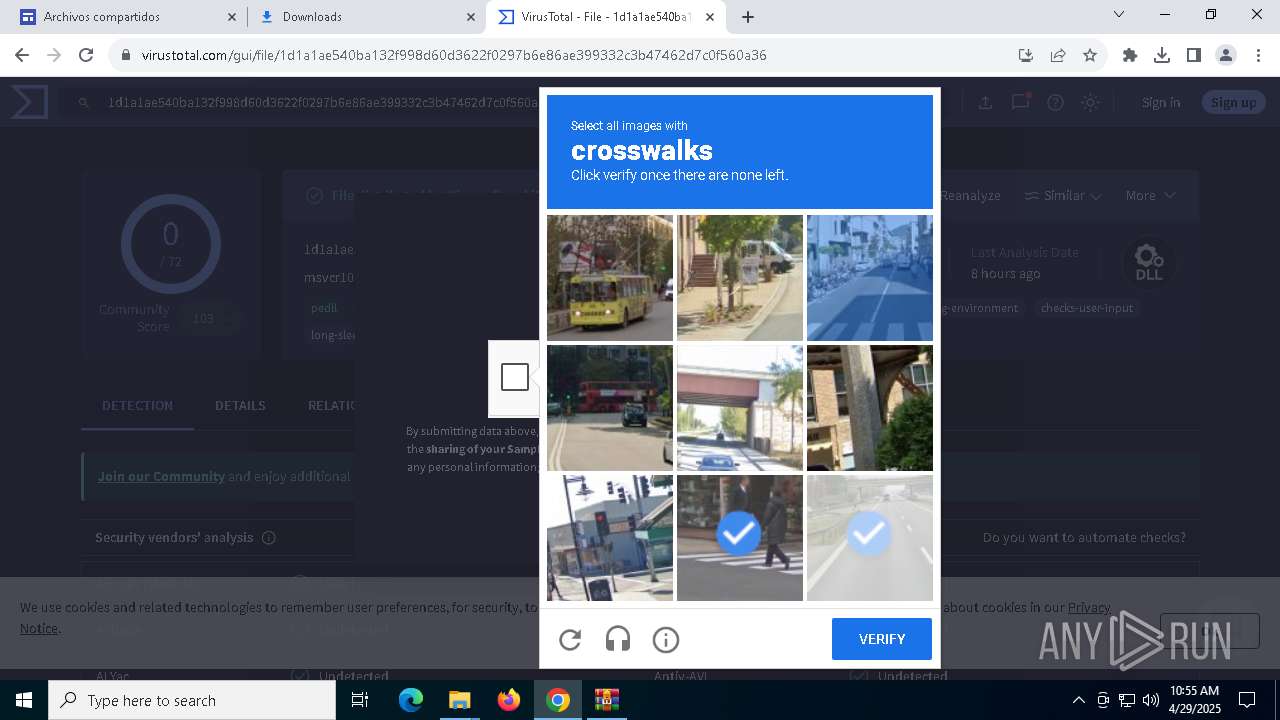Click the Reanalyze button
The width and height of the screenshot is (1280, 720).
point(968,196)
